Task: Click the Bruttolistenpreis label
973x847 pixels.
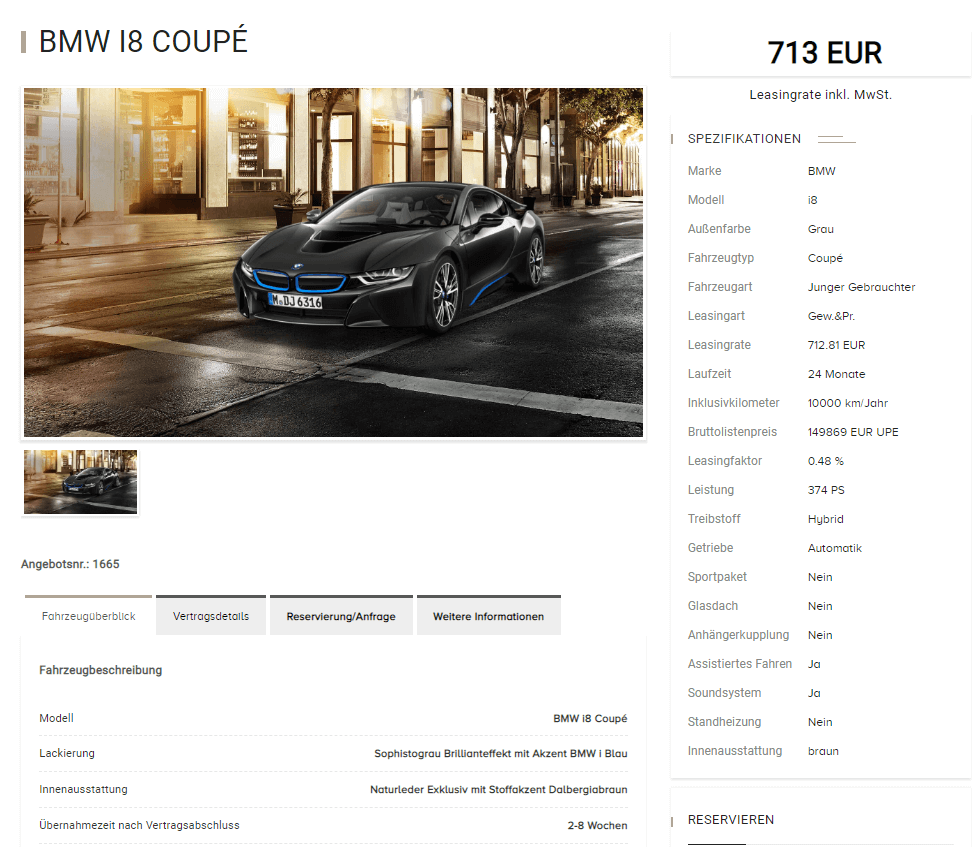Action: tap(732, 432)
